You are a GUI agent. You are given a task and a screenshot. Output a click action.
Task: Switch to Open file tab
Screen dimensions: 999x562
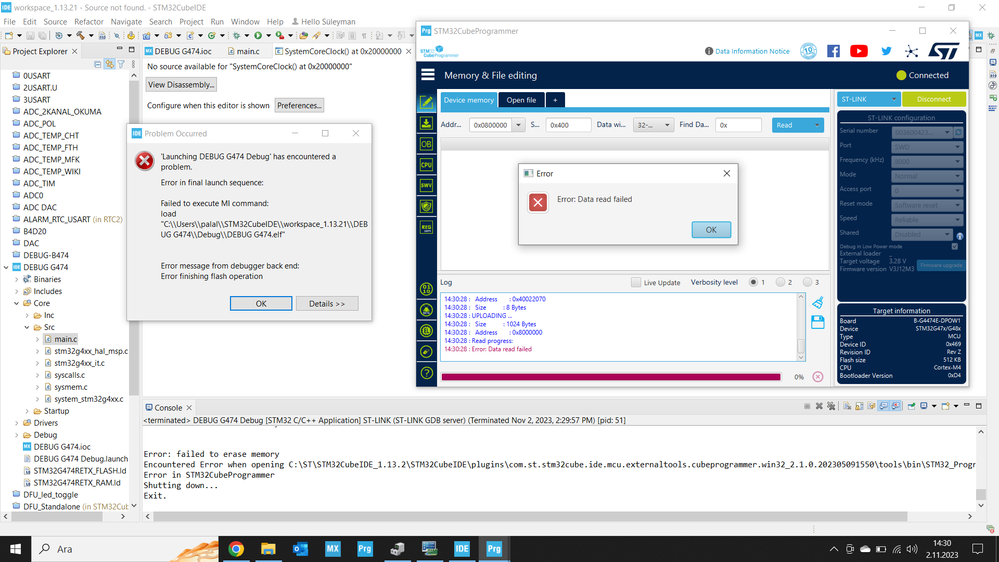(521, 100)
